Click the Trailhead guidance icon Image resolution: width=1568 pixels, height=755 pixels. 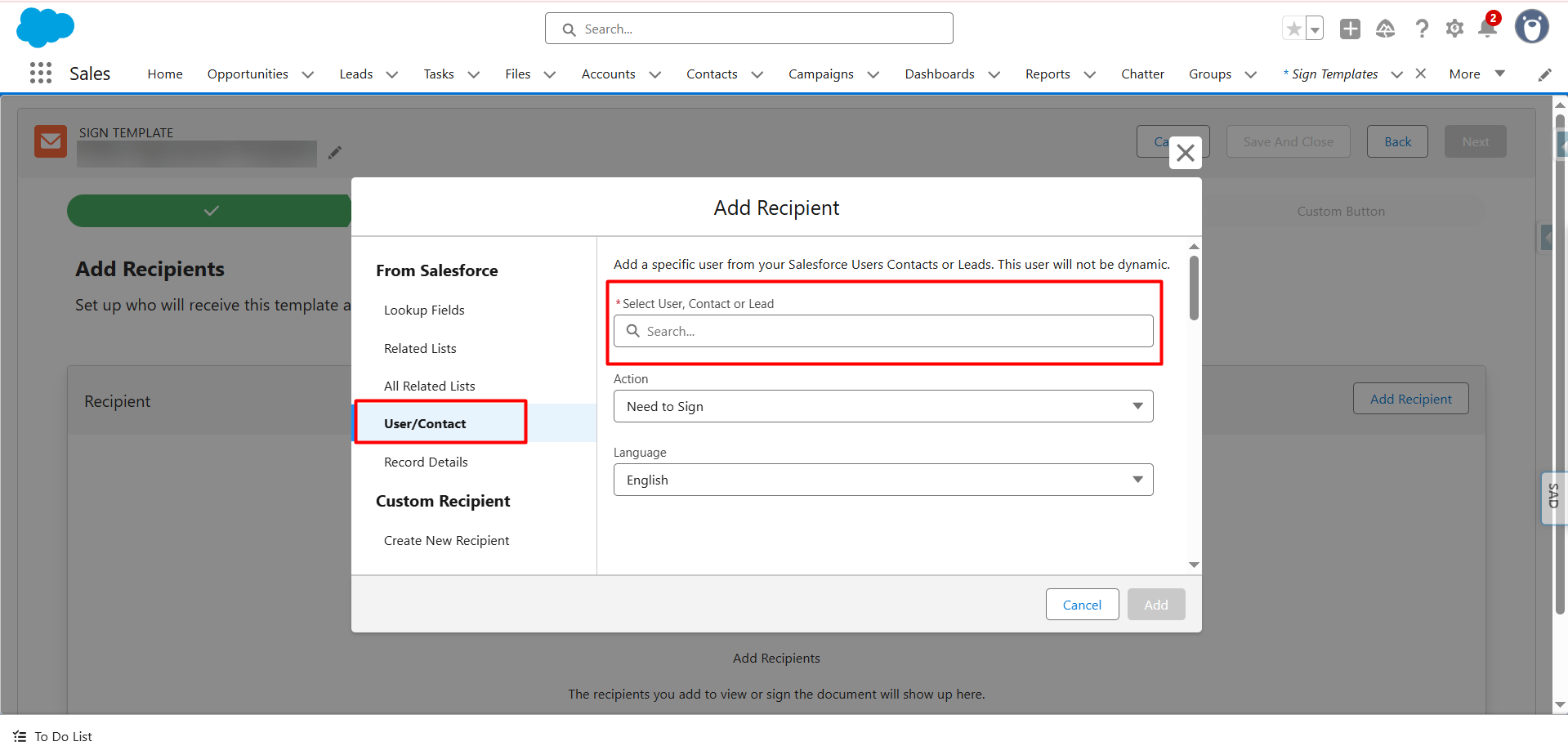pyautogui.click(x=1385, y=29)
